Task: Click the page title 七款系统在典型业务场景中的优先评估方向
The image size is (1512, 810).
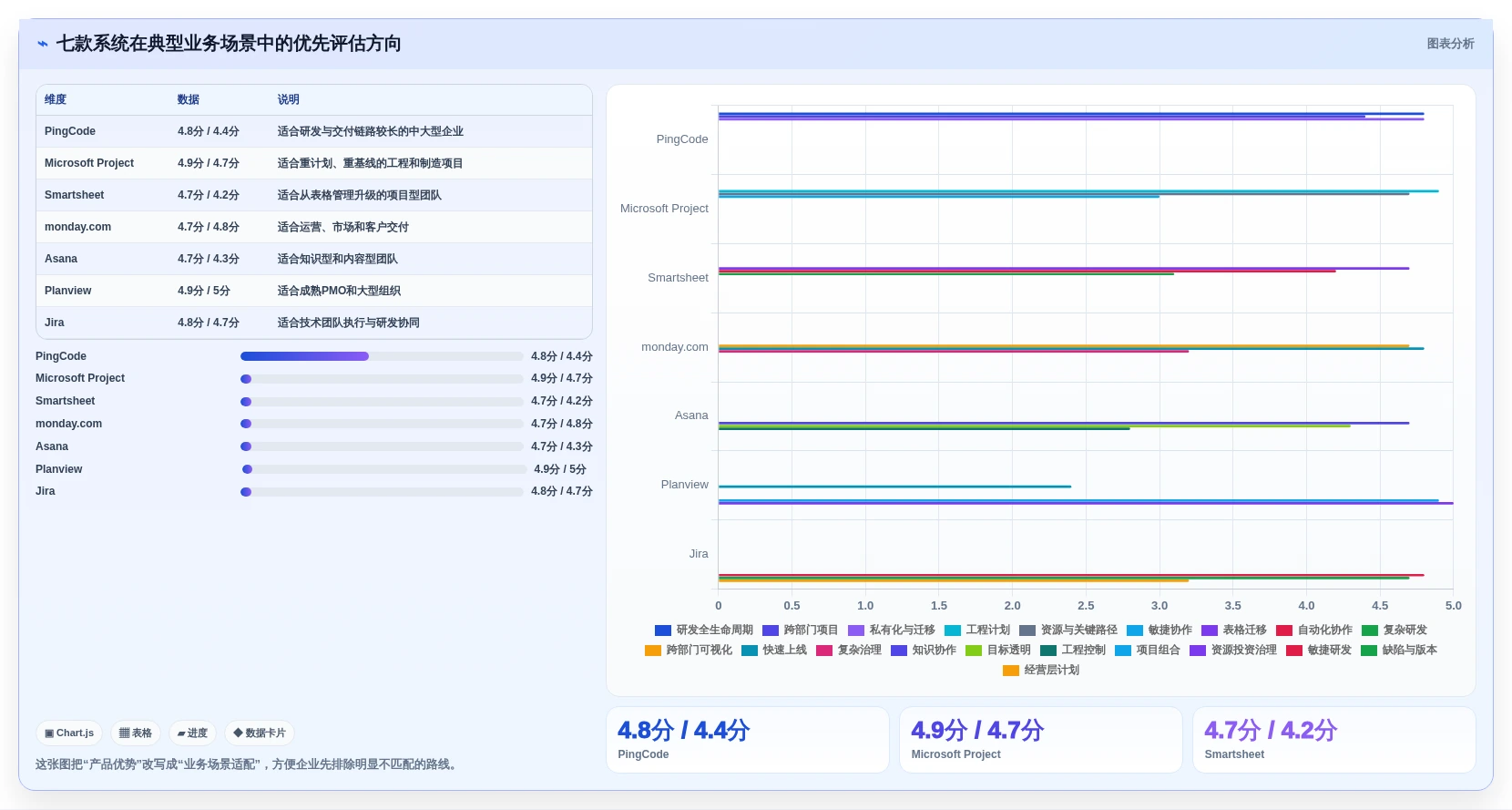Action: pos(229,44)
